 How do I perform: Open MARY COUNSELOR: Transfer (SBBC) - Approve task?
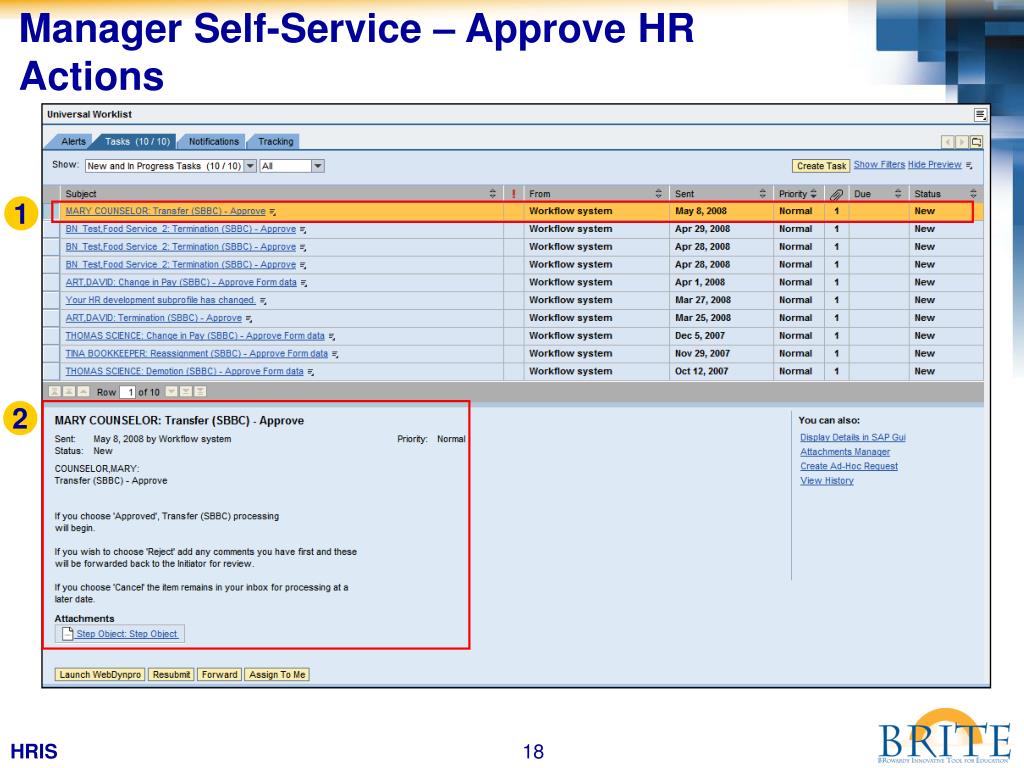click(x=165, y=212)
